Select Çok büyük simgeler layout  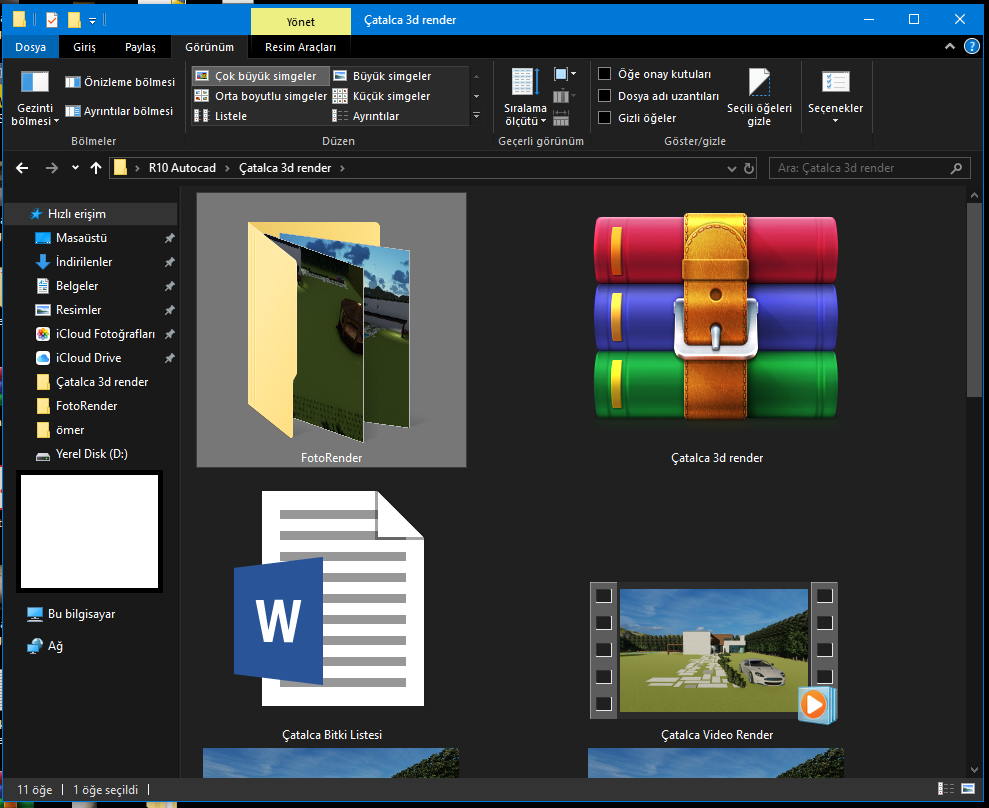[260, 76]
